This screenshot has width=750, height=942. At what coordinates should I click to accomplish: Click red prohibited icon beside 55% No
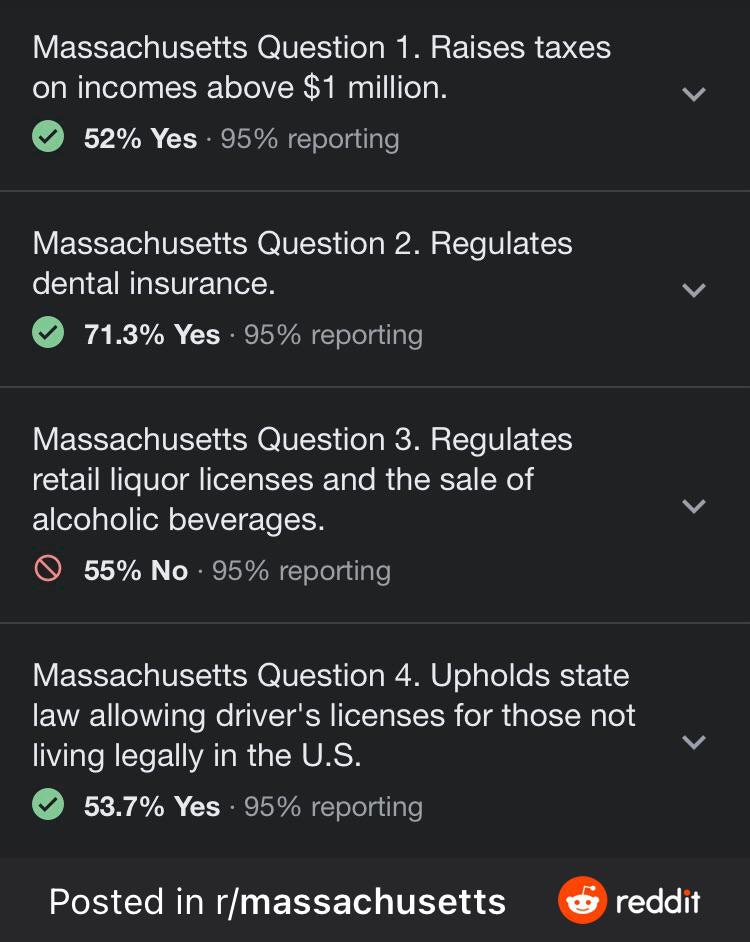pos(48,569)
